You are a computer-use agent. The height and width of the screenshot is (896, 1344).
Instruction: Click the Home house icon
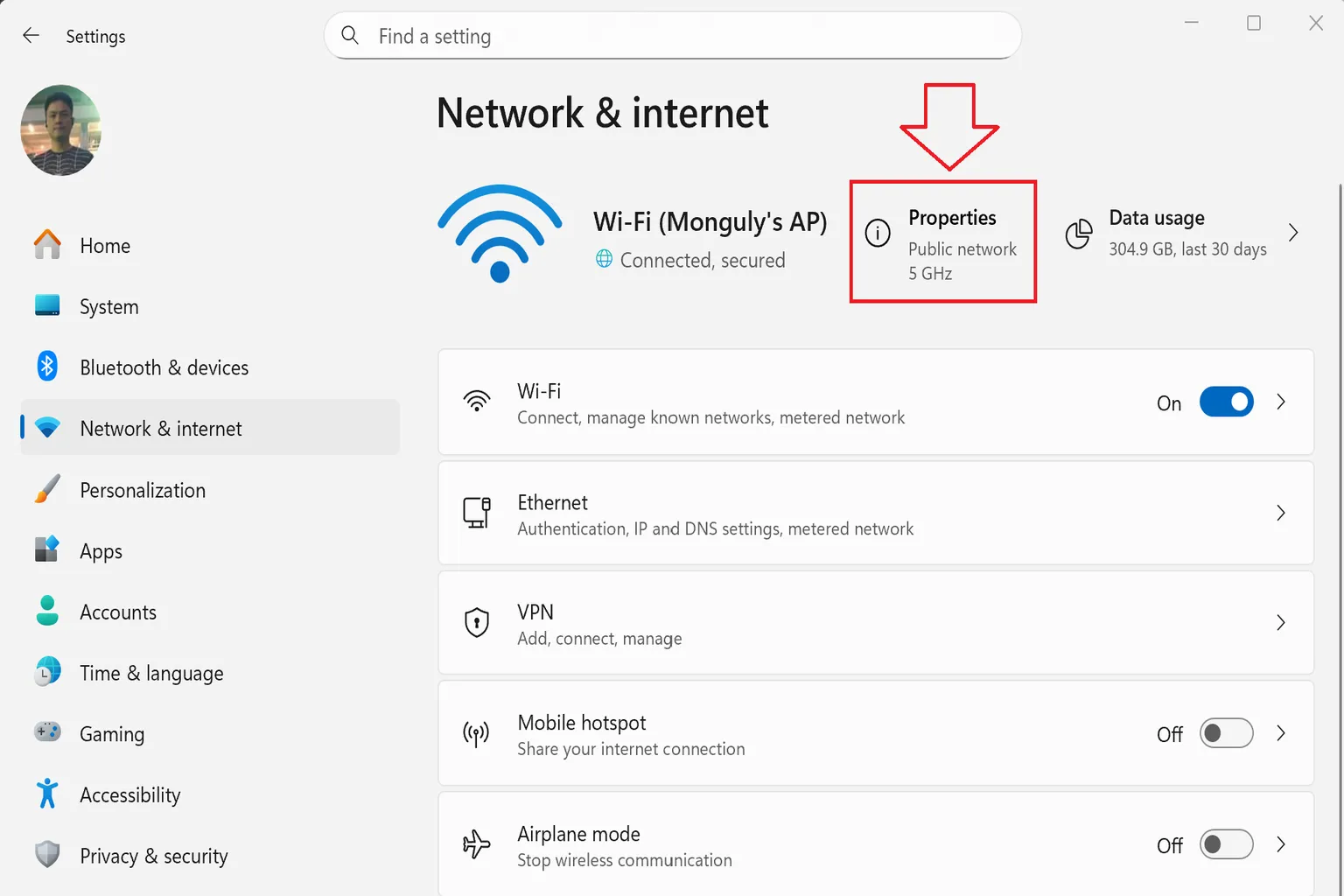click(47, 245)
